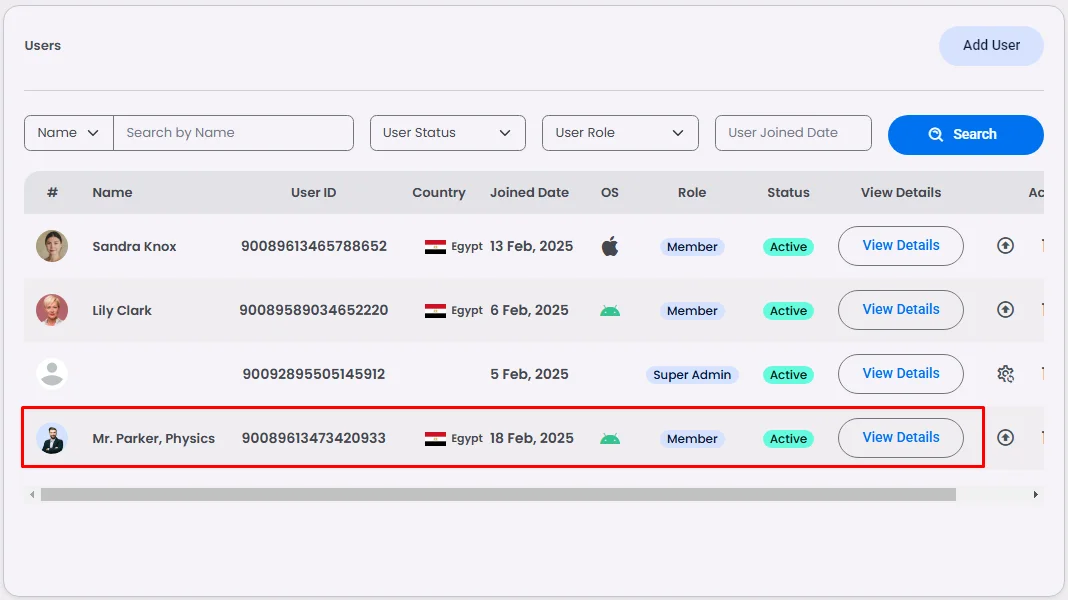Click the Member badge in Mr. Parker's row

(692, 439)
